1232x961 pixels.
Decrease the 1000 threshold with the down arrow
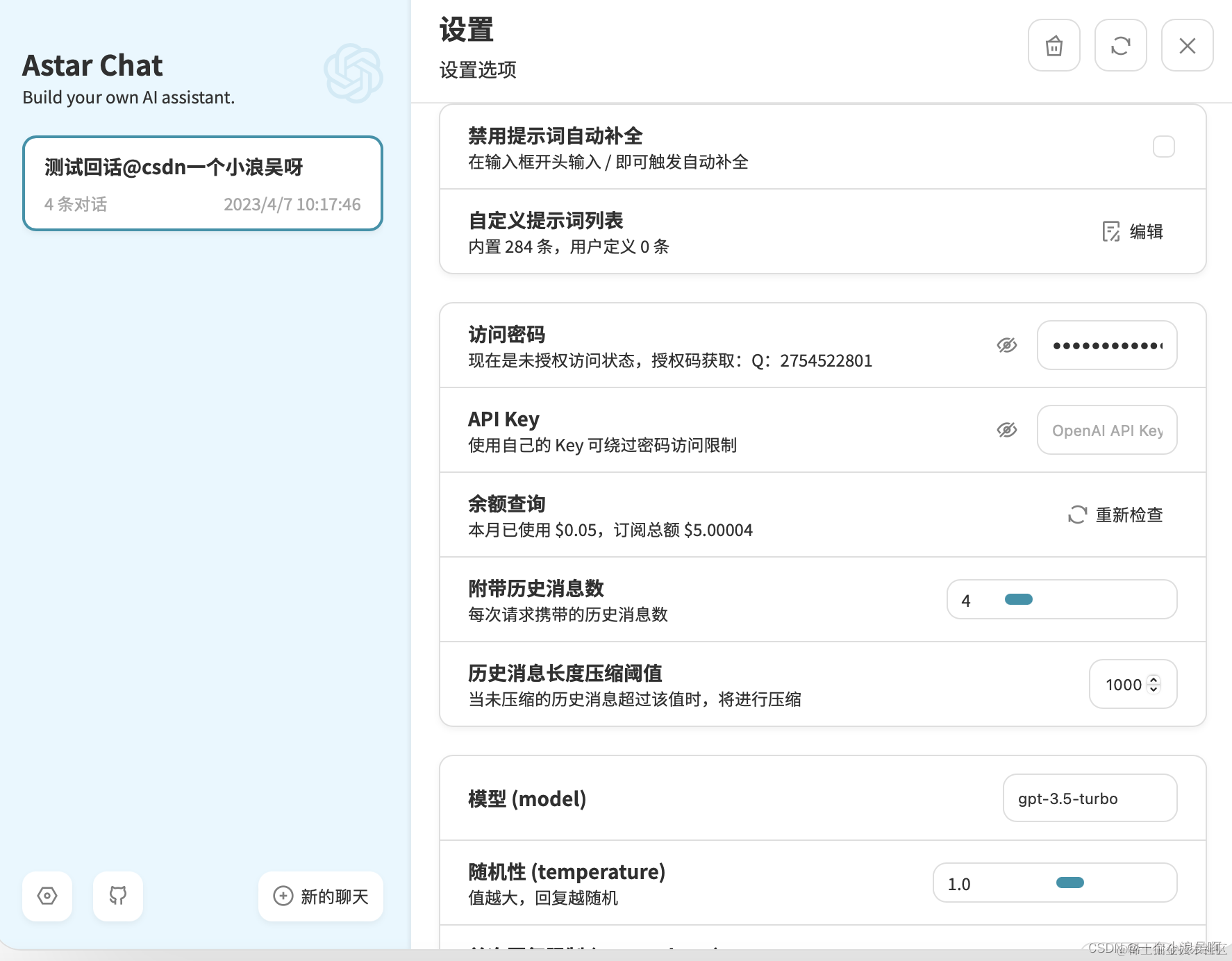(x=1154, y=690)
